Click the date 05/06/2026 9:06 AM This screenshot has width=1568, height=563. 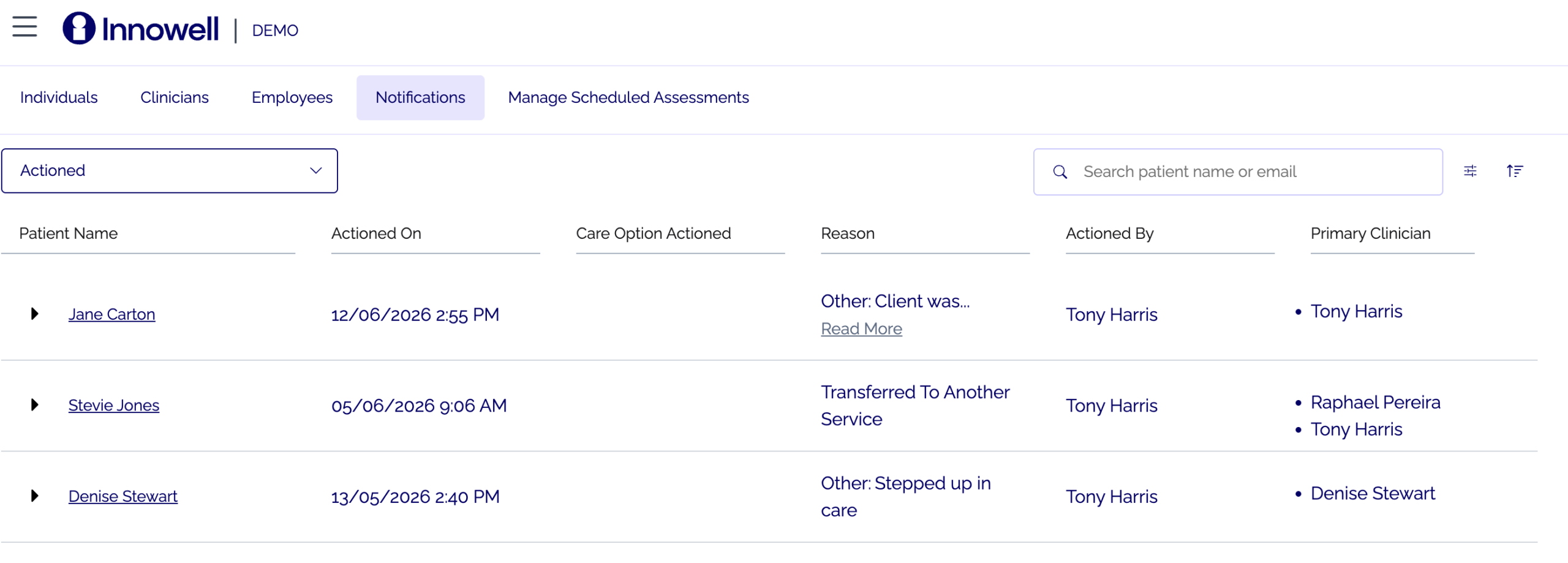419,406
